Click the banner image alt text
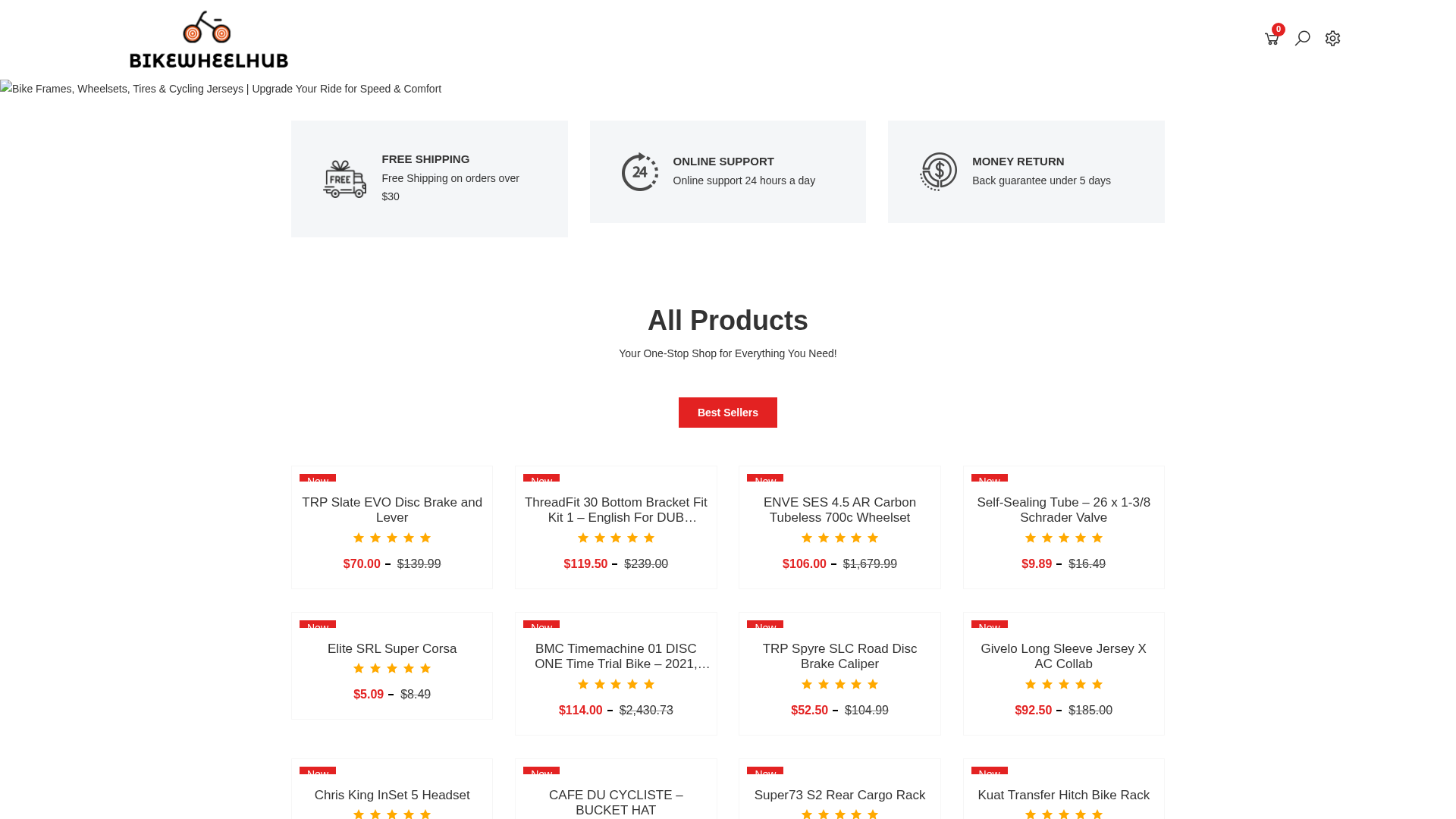Image resolution: width=1456 pixels, height=819 pixels. (x=221, y=89)
